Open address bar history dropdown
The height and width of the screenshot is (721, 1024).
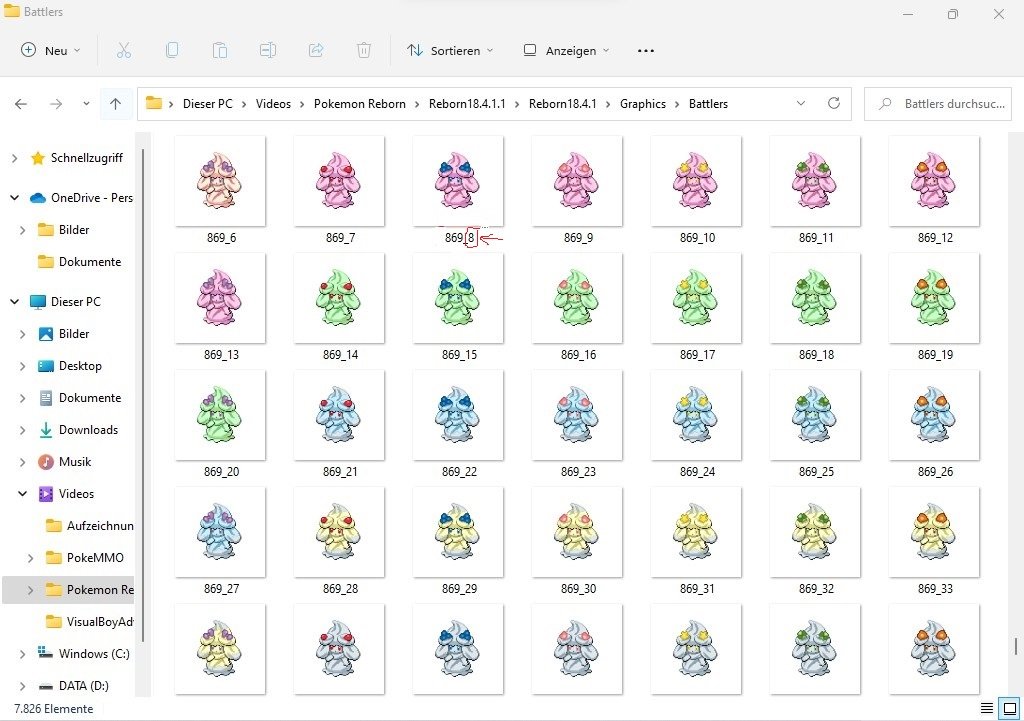pos(801,103)
